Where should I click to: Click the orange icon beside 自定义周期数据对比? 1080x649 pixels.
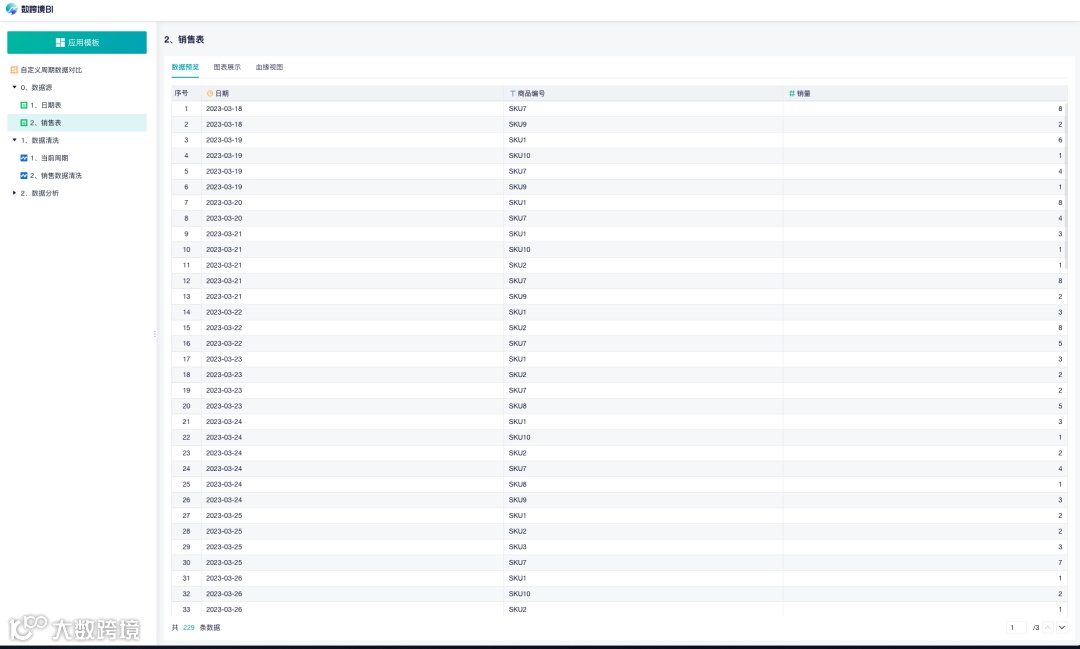(14, 70)
